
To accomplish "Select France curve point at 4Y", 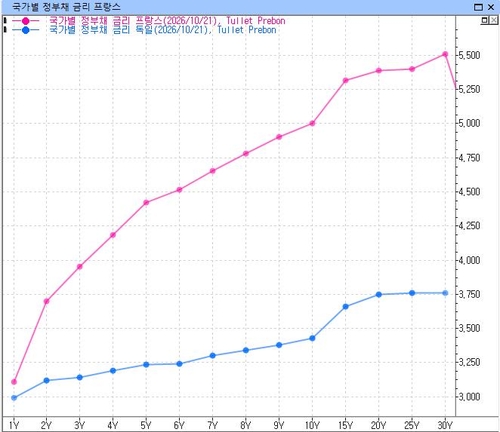I will [x=113, y=235].
